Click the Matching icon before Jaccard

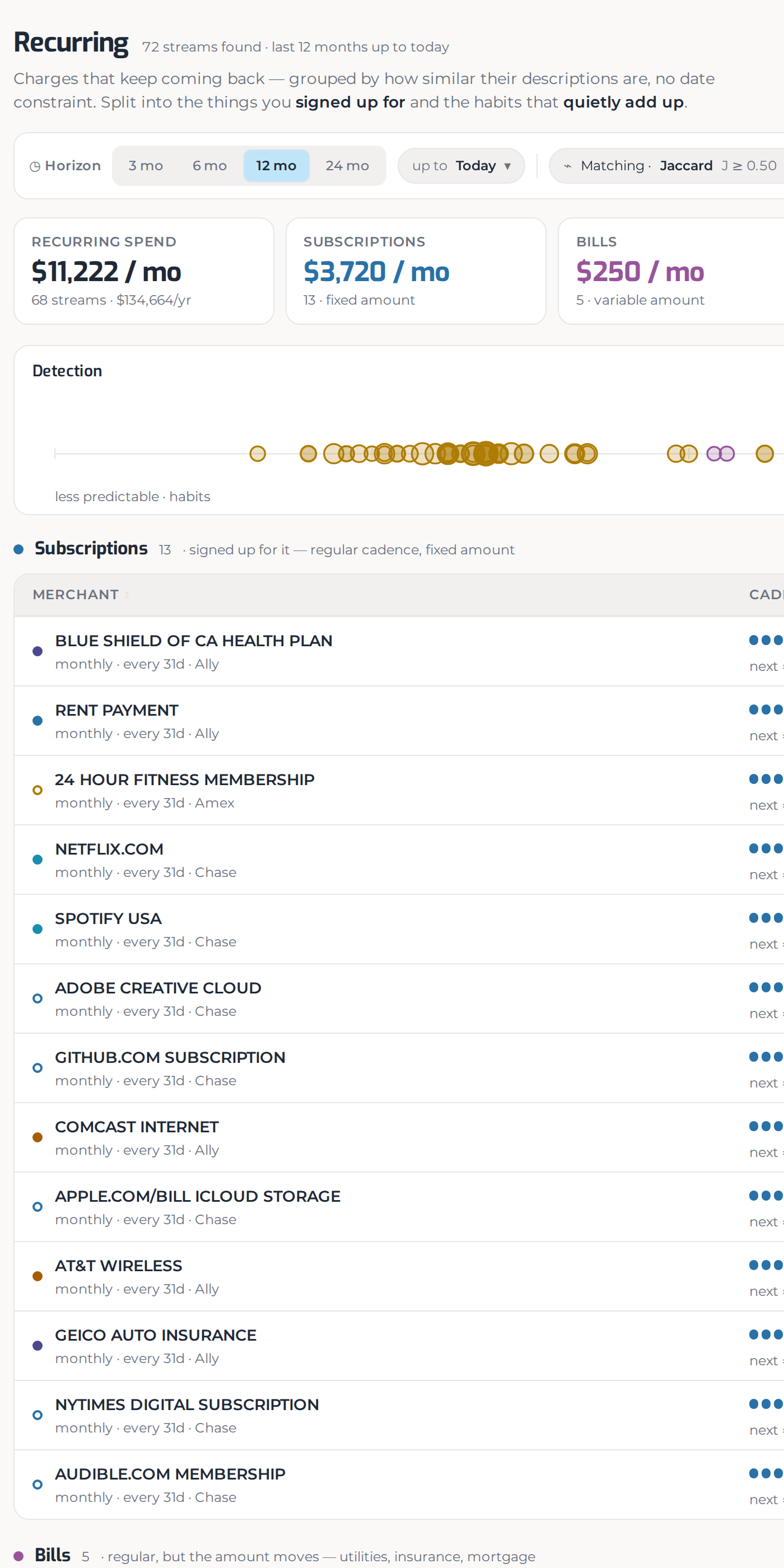coord(567,166)
